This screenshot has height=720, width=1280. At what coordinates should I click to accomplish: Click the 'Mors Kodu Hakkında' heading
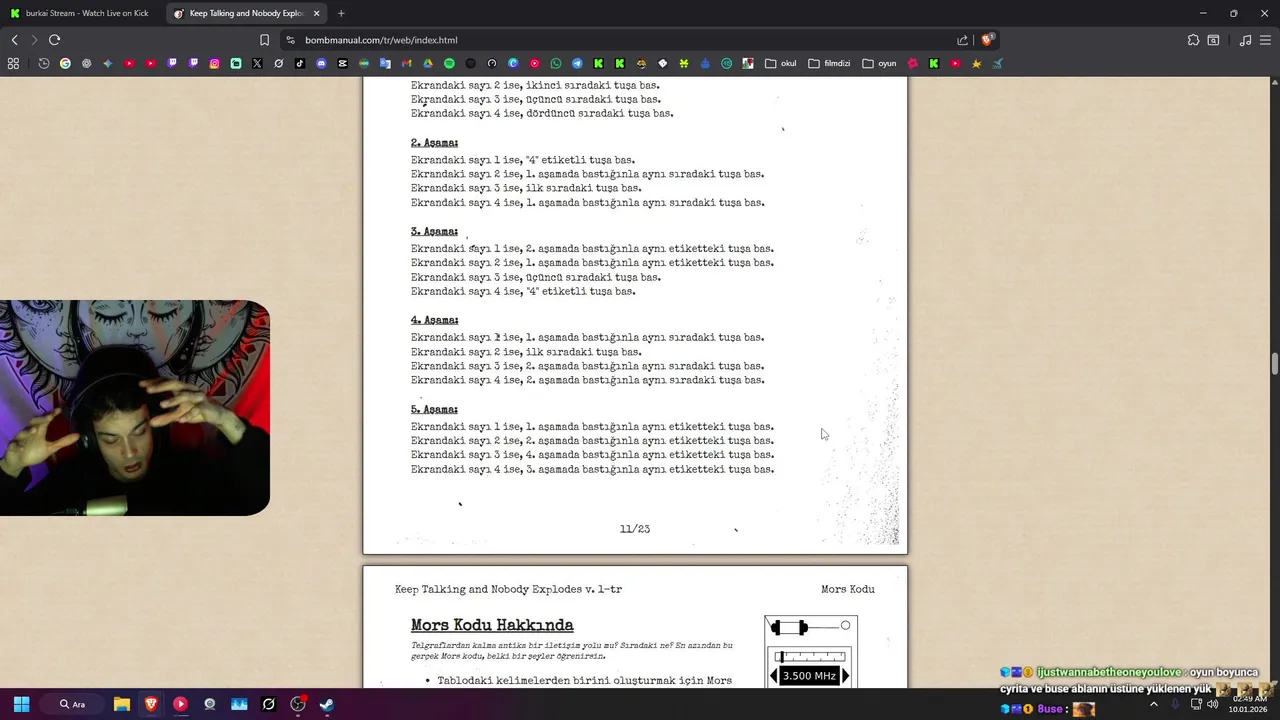tap(492, 625)
